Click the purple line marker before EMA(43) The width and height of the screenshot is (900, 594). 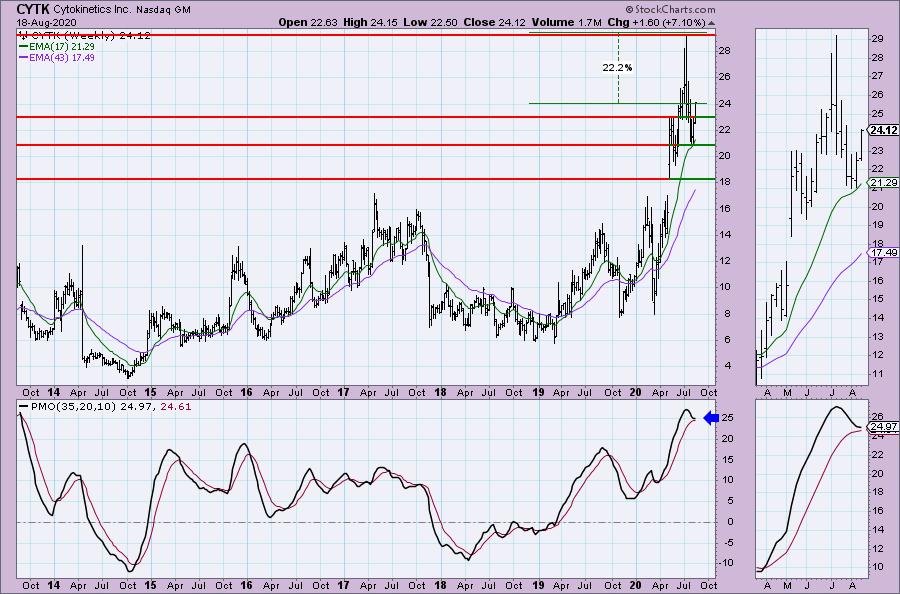(x=24, y=58)
